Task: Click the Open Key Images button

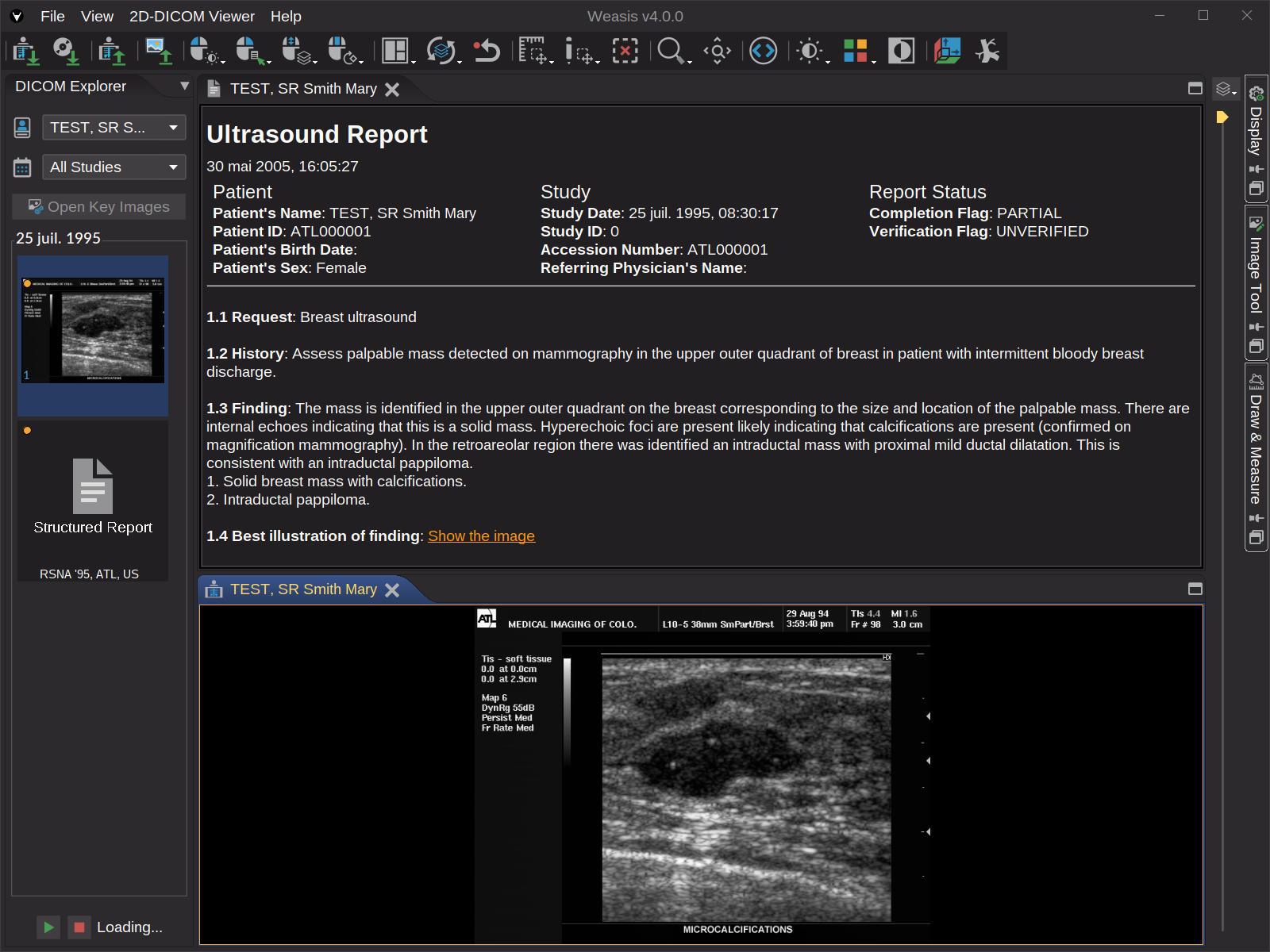Action: [98, 206]
